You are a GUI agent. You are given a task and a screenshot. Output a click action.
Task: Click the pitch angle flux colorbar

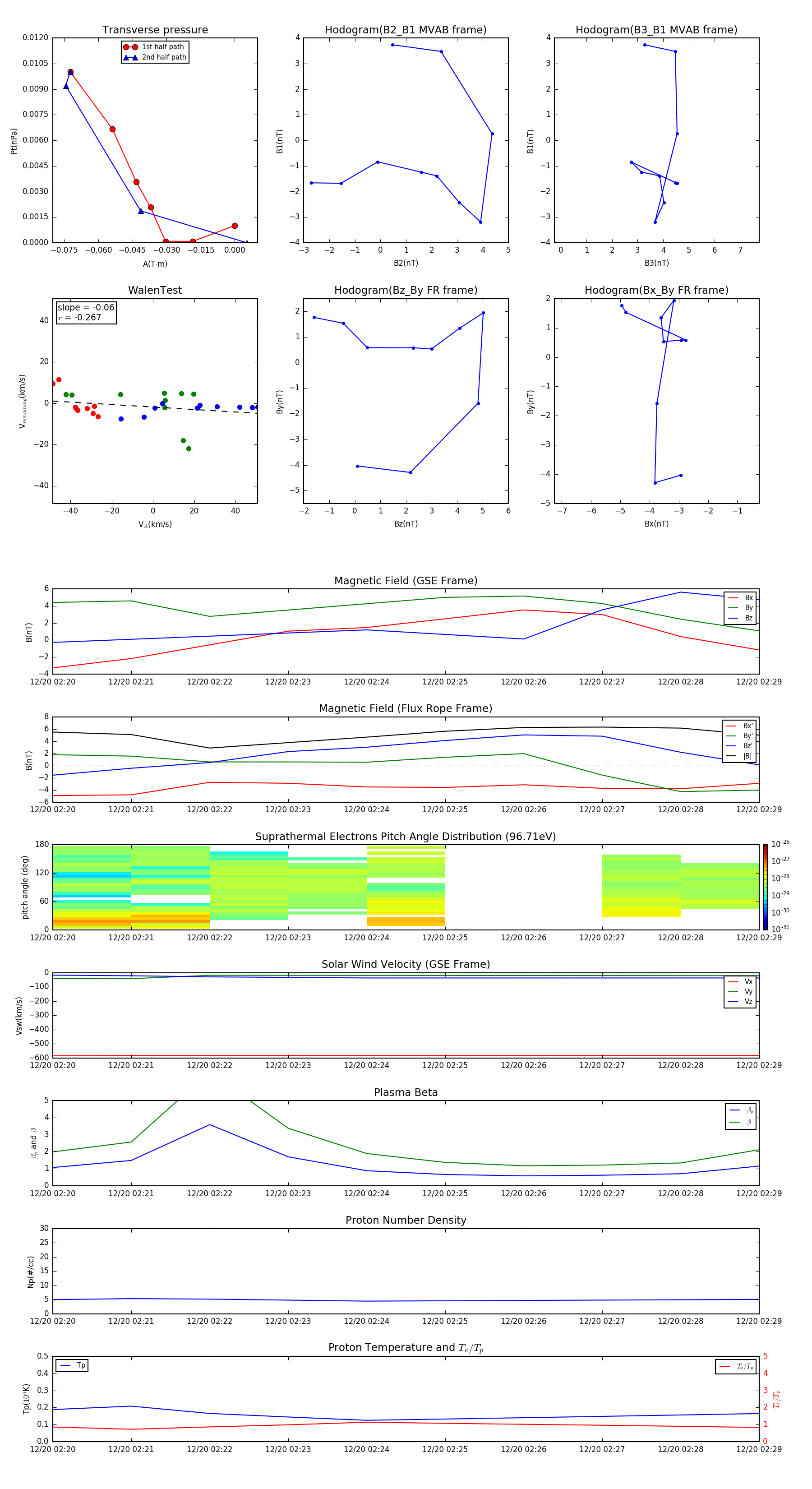click(x=765, y=887)
